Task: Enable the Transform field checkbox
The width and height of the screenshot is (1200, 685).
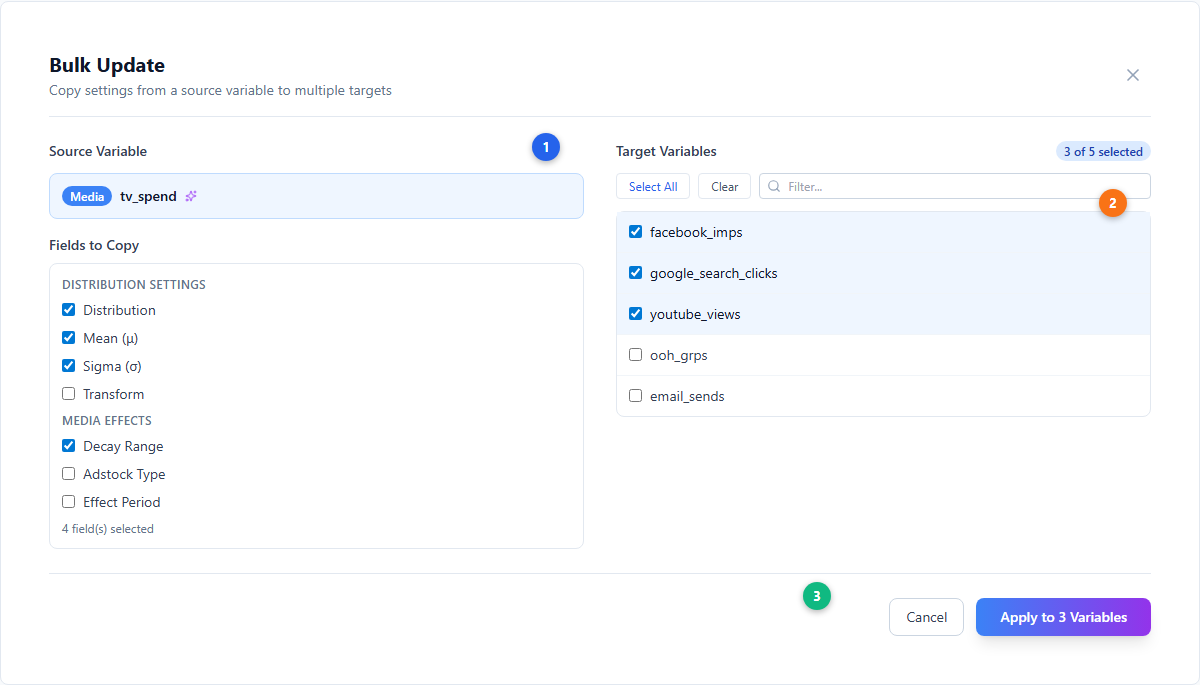Action: point(69,394)
